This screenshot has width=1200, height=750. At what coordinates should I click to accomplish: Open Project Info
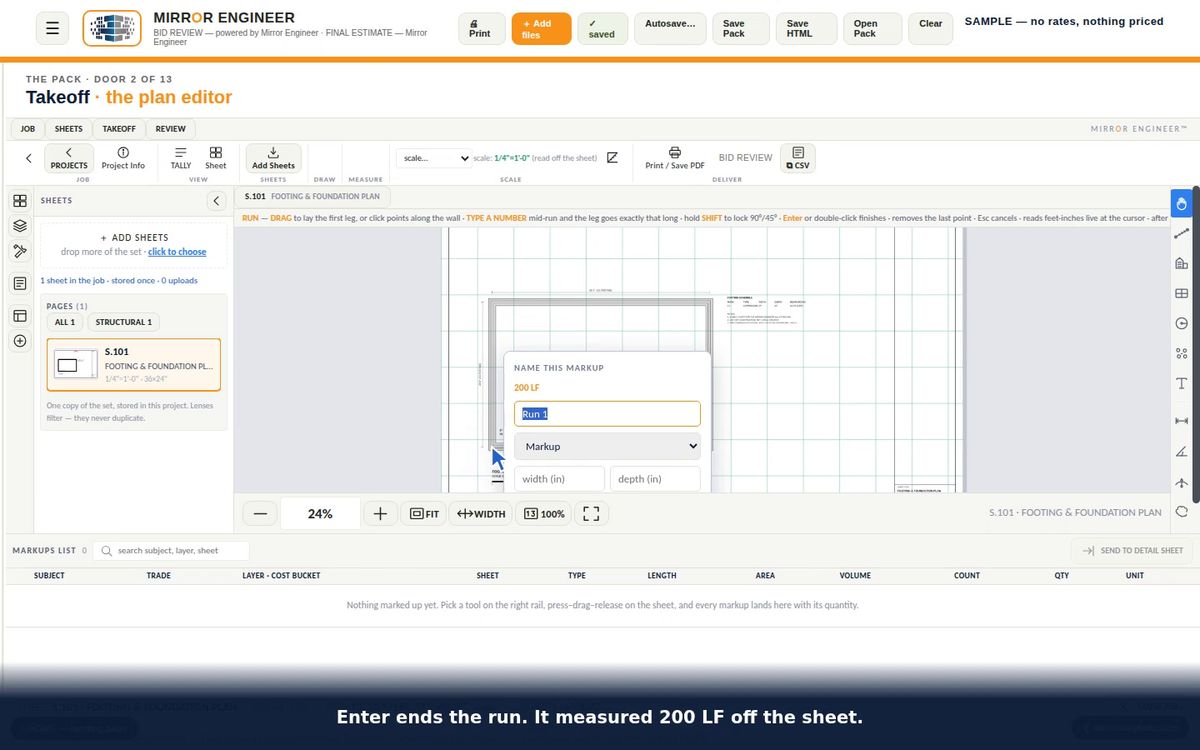pos(123,158)
